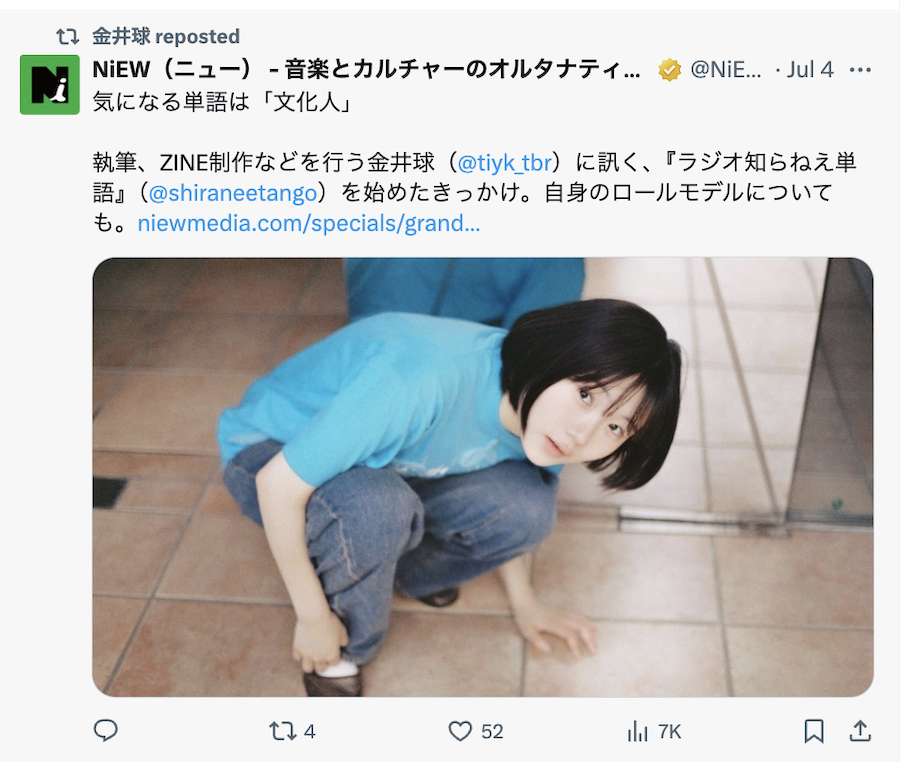Click the gold verified badge
This screenshot has width=900, height=762.
click(x=669, y=70)
